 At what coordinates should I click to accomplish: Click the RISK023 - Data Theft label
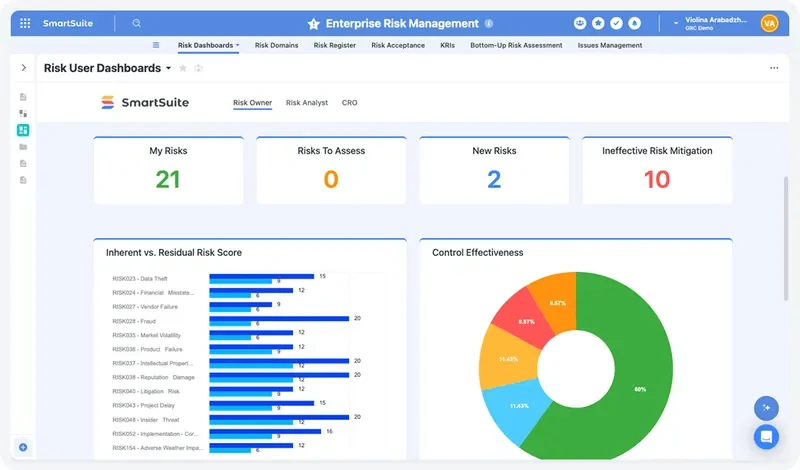[x=140, y=279]
